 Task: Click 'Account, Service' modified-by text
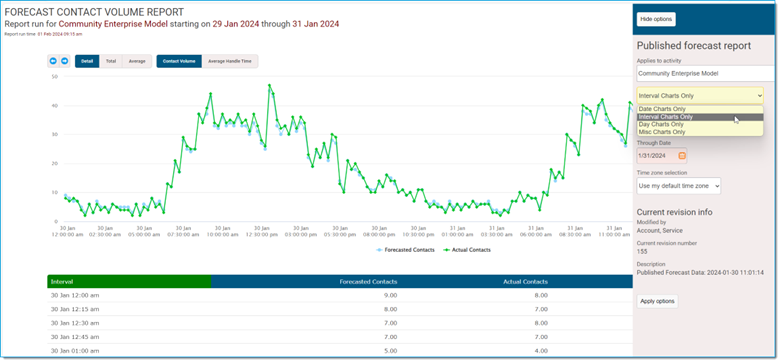(660, 231)
